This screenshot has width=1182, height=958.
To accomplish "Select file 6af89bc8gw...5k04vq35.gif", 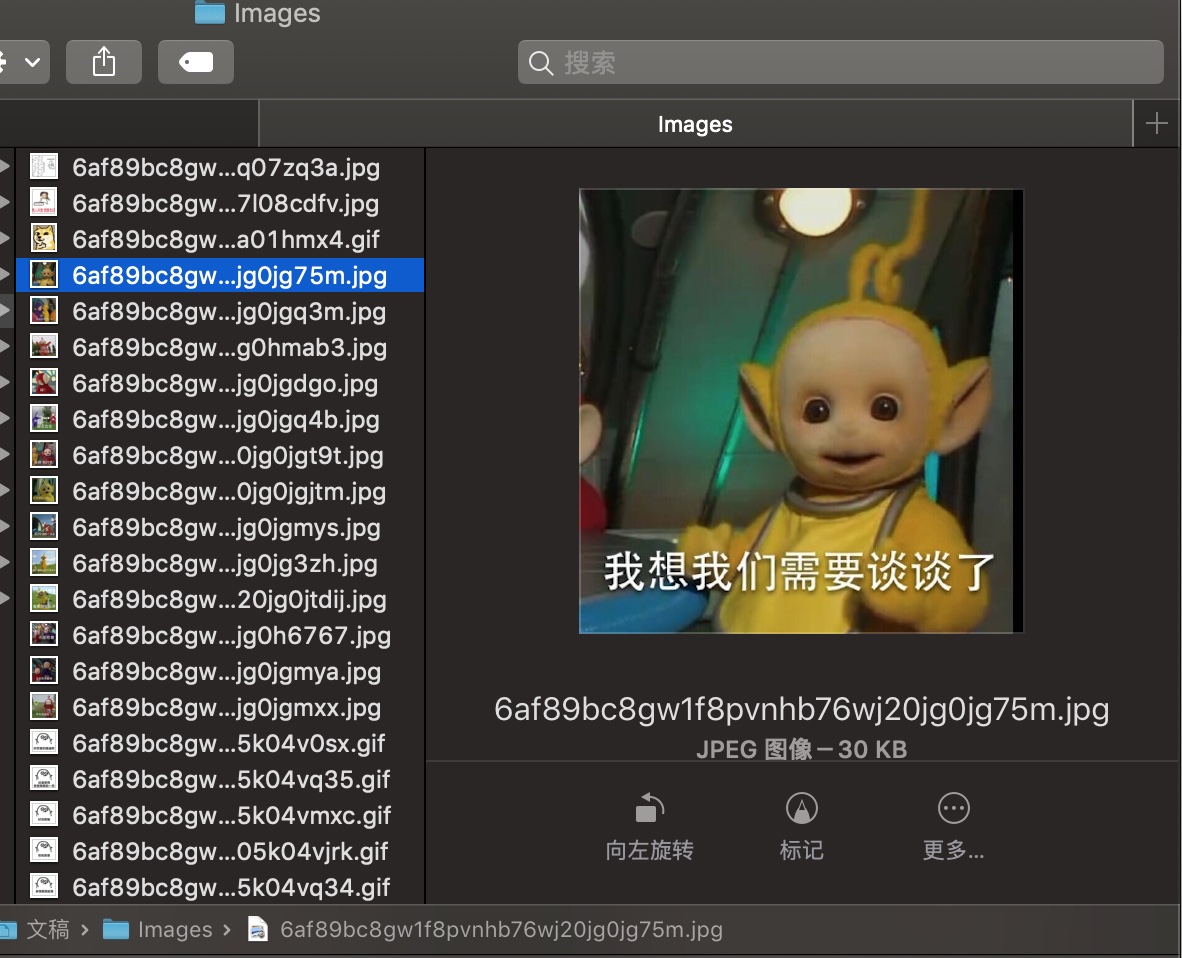I will 219,779.
